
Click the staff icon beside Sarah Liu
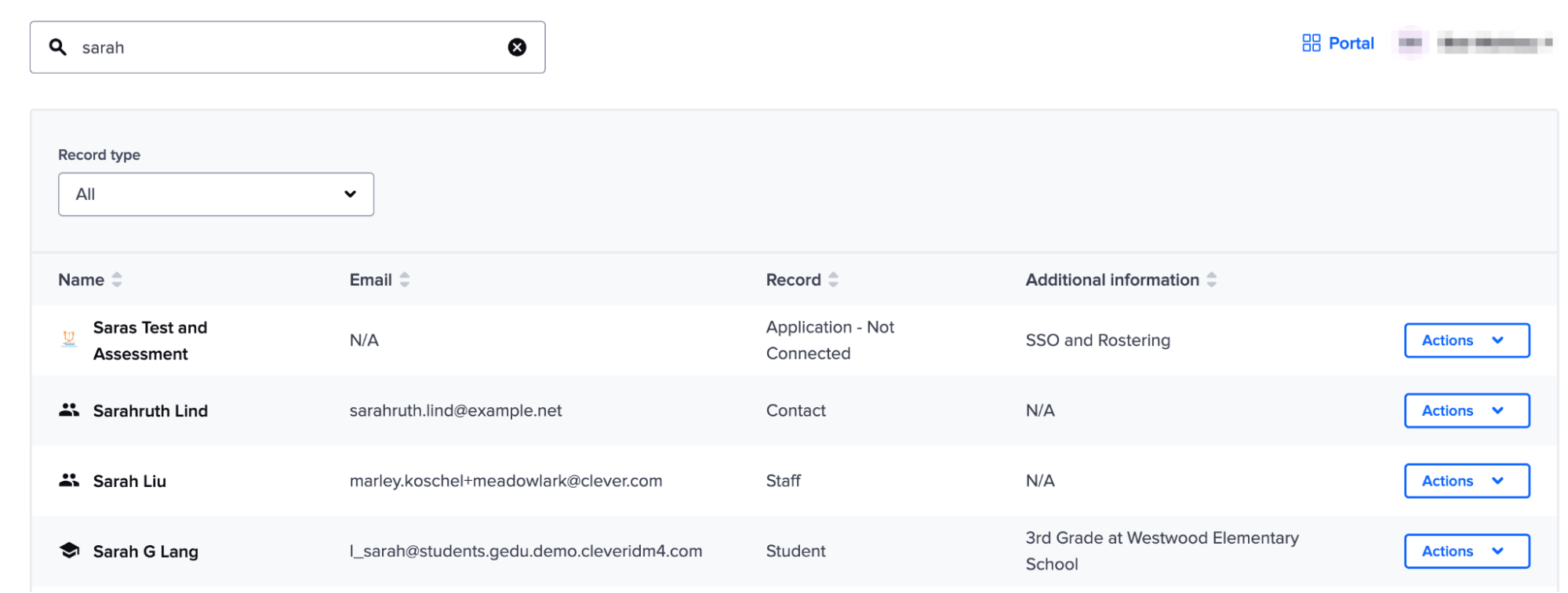click(x=69, y=480)
